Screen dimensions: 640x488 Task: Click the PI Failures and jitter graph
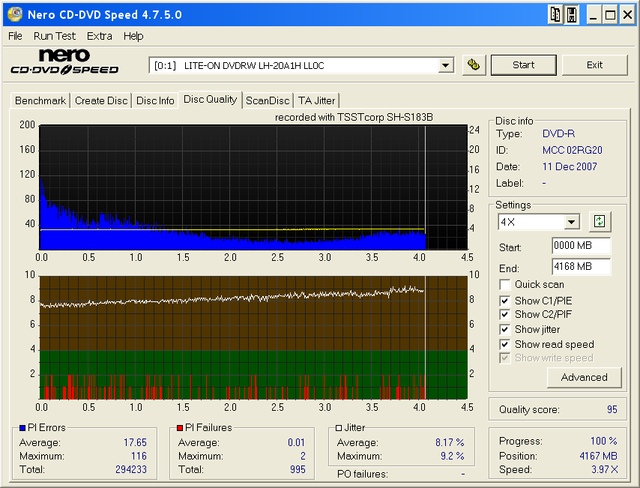[253, 337]
